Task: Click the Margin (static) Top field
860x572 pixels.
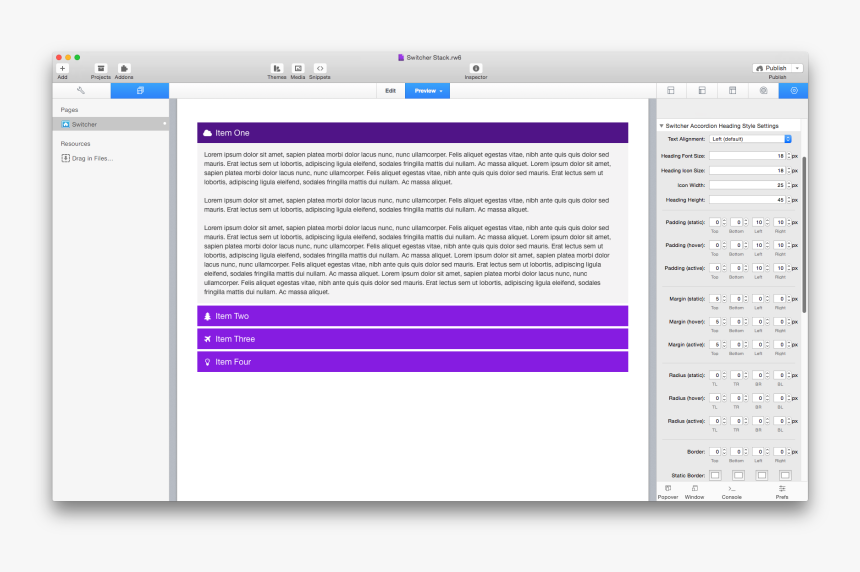Action: click(x=715, y=299)
